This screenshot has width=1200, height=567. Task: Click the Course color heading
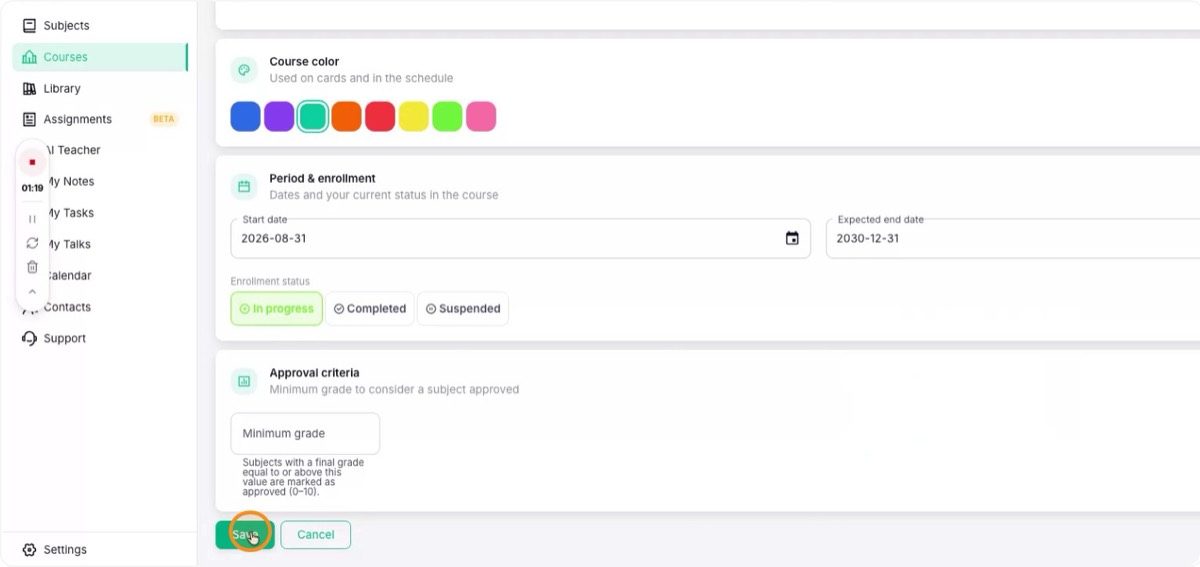304,62
